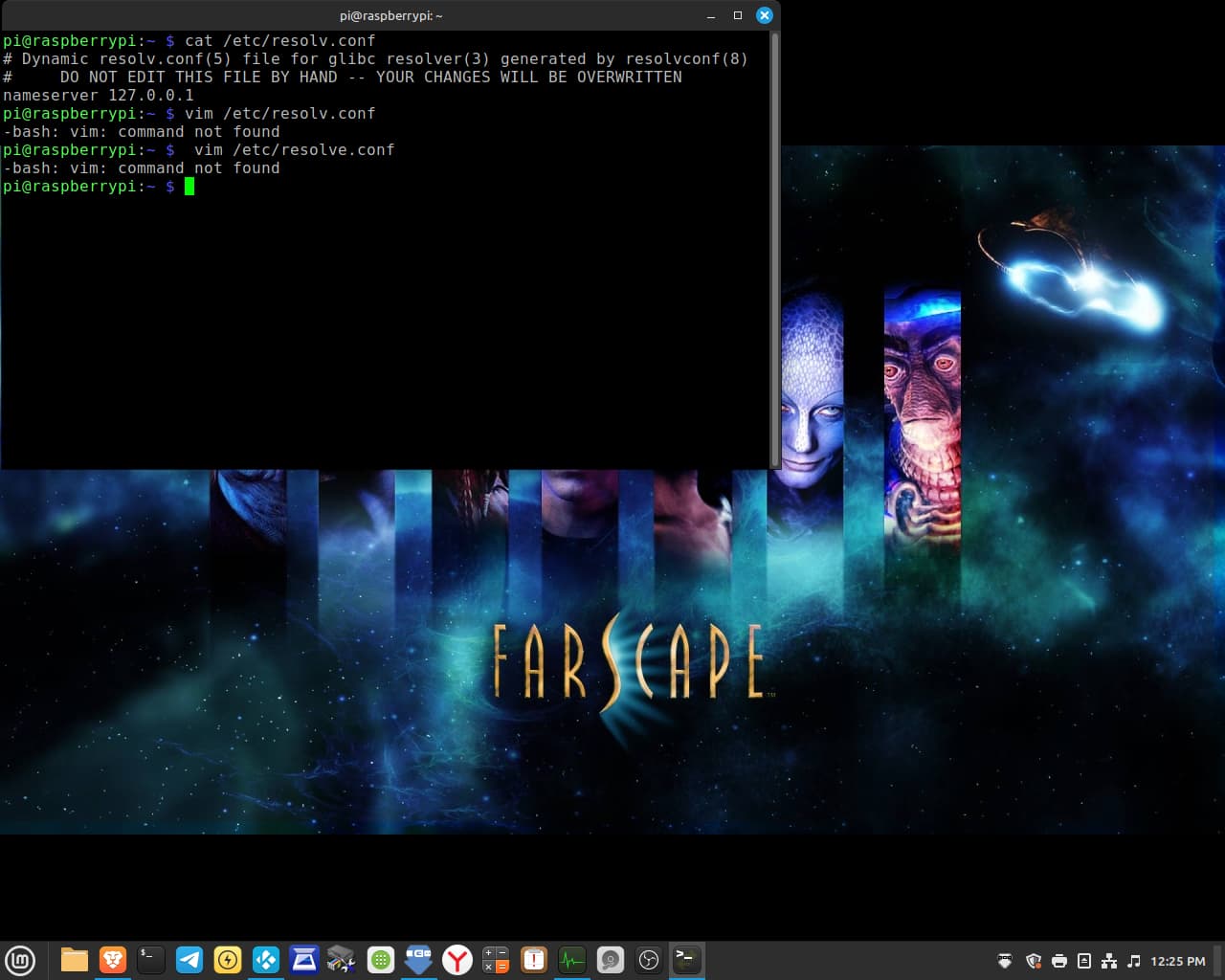Launch Kodi media center icon
This screenshot has width=1225, height=980.
[x=266, y=960]
